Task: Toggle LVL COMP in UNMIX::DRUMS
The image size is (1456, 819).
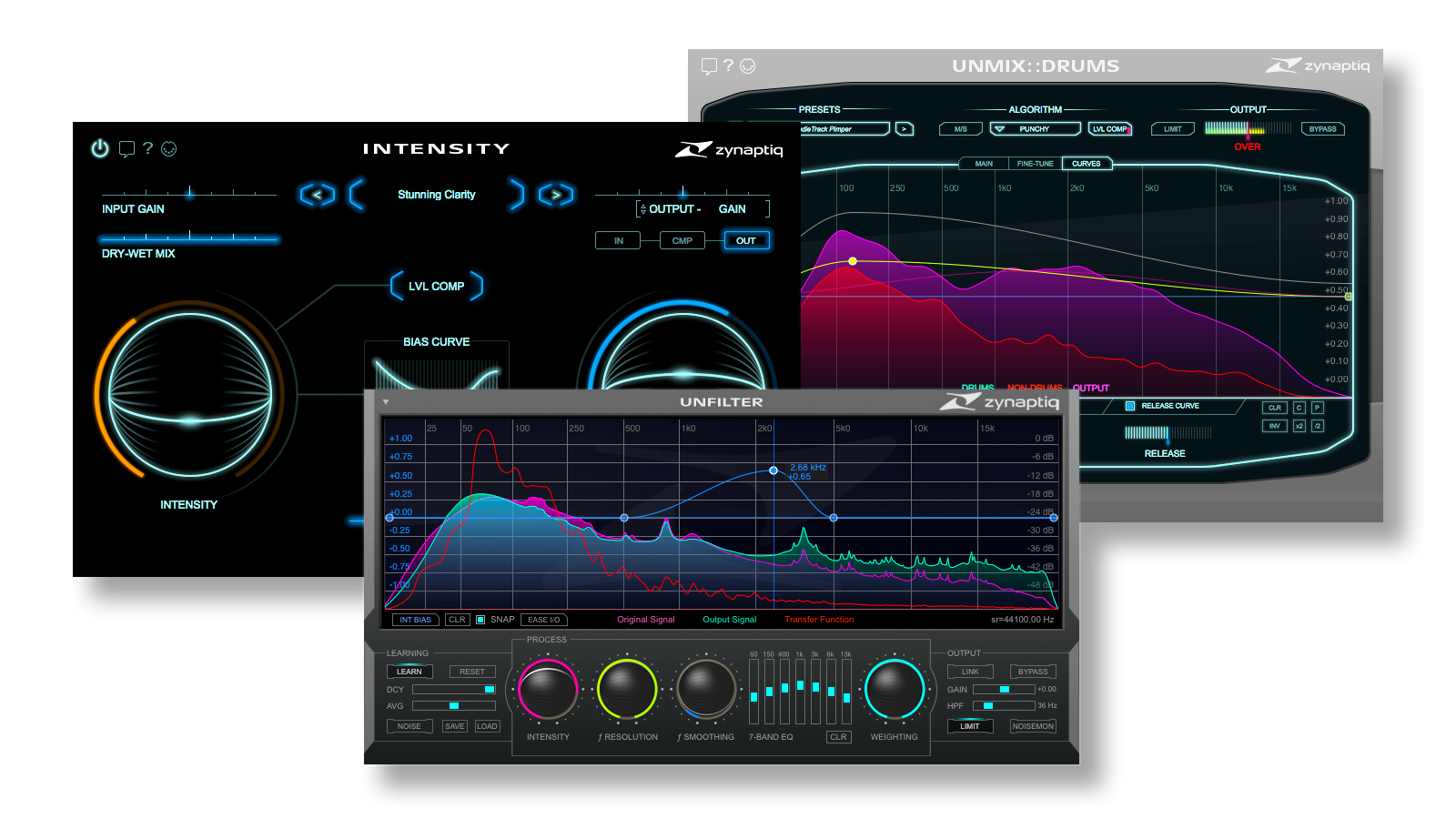Action: point(1109,129)
